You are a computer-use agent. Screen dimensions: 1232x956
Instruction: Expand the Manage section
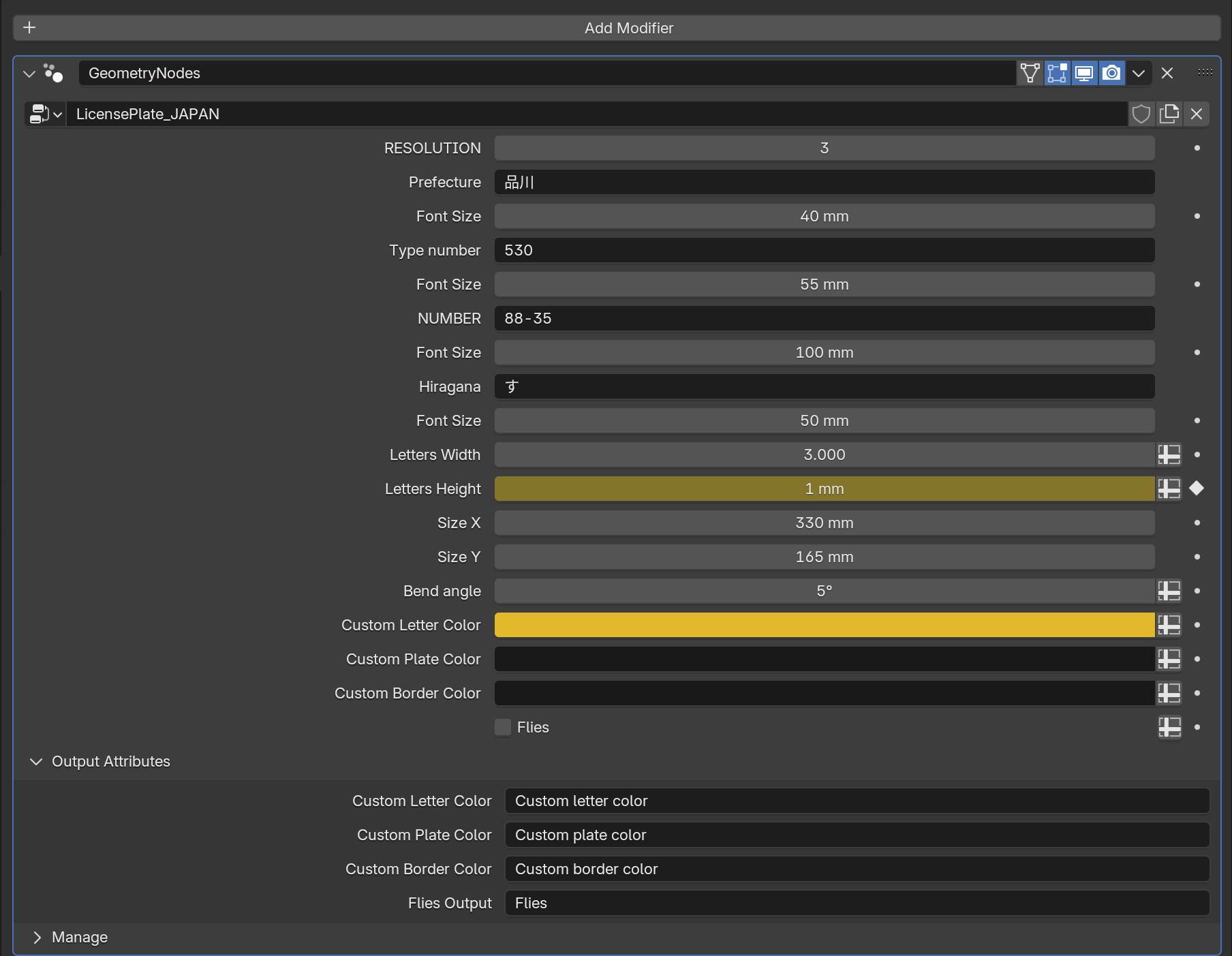[x=37, y=938]
